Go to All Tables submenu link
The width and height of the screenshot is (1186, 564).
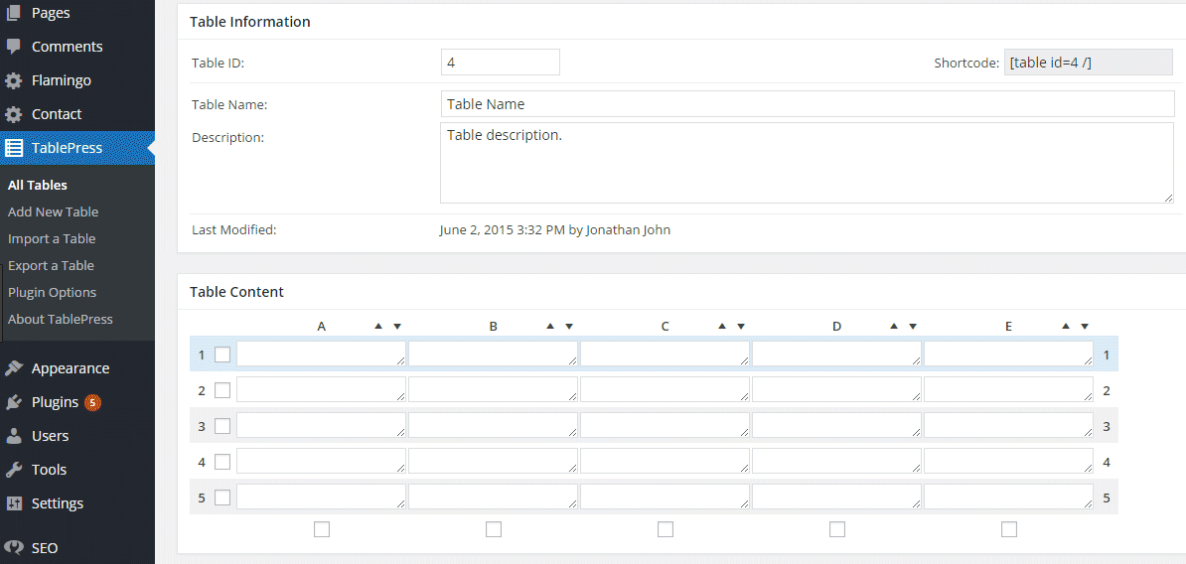(x=38, y=185)
